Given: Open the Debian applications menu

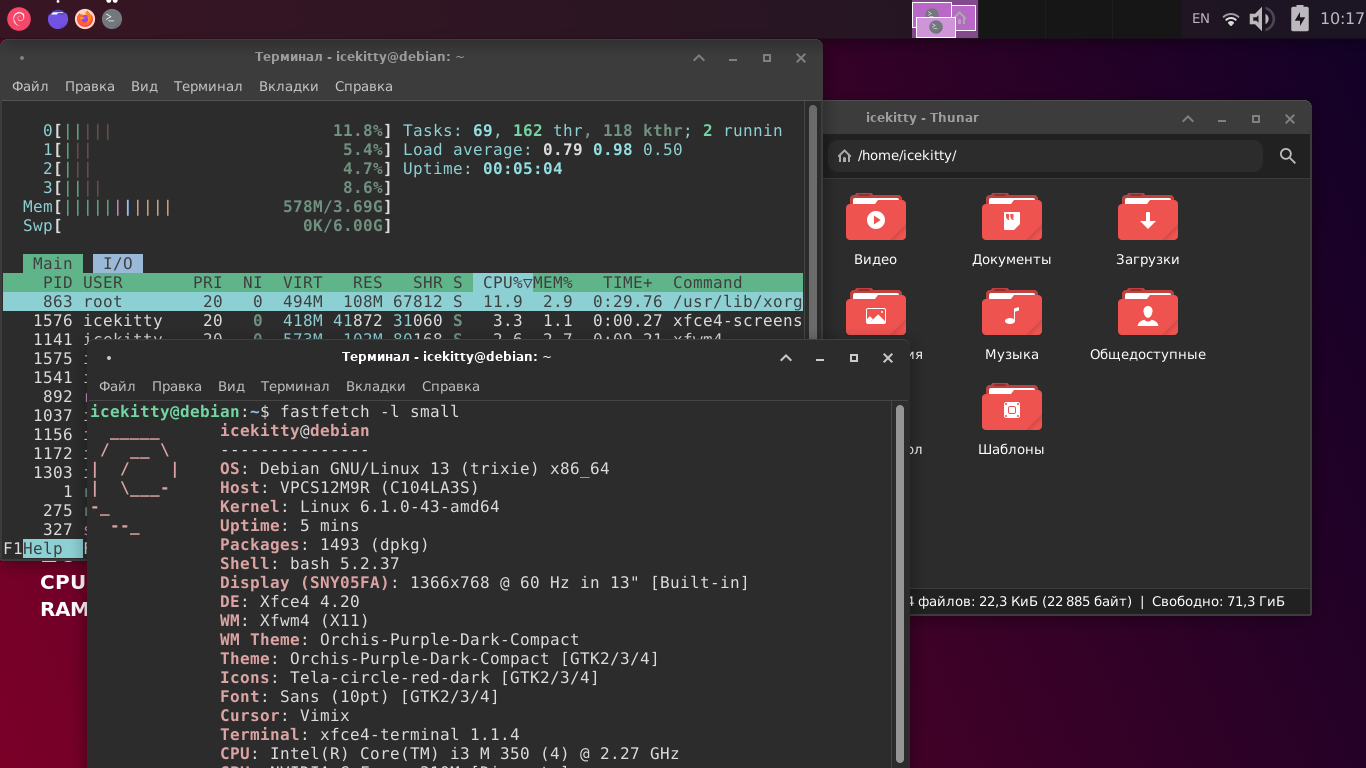Looking at the screenshot, I should [x=19, y=18].
